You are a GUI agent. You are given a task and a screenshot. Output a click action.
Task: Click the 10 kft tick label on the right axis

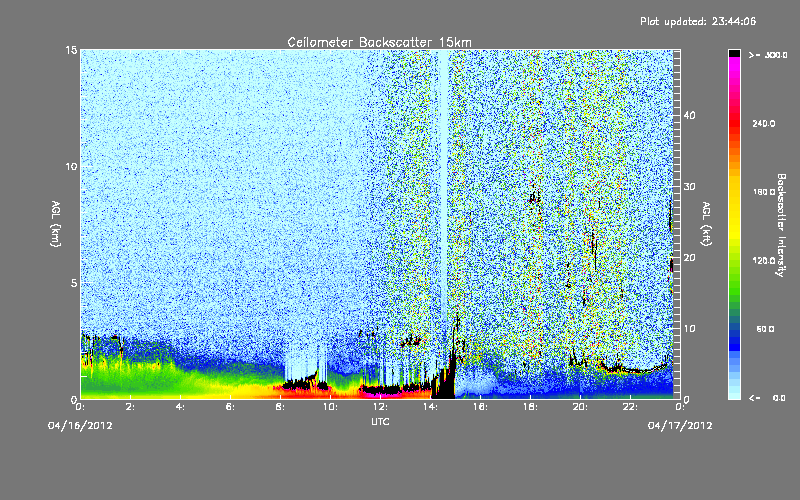coord(689,329)
